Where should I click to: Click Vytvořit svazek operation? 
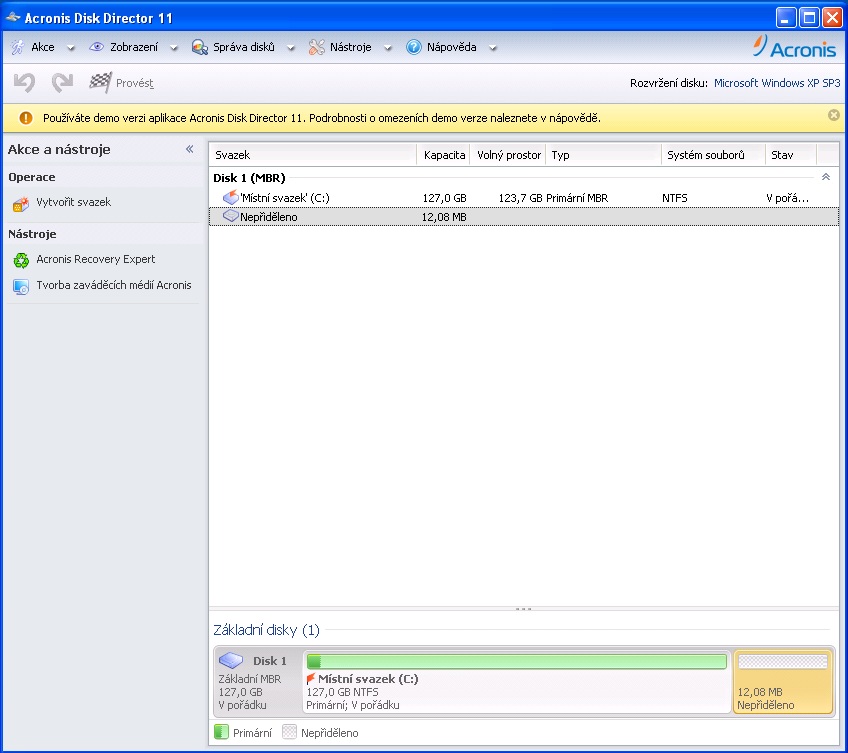pyautogui.click(x=74, y=202)
